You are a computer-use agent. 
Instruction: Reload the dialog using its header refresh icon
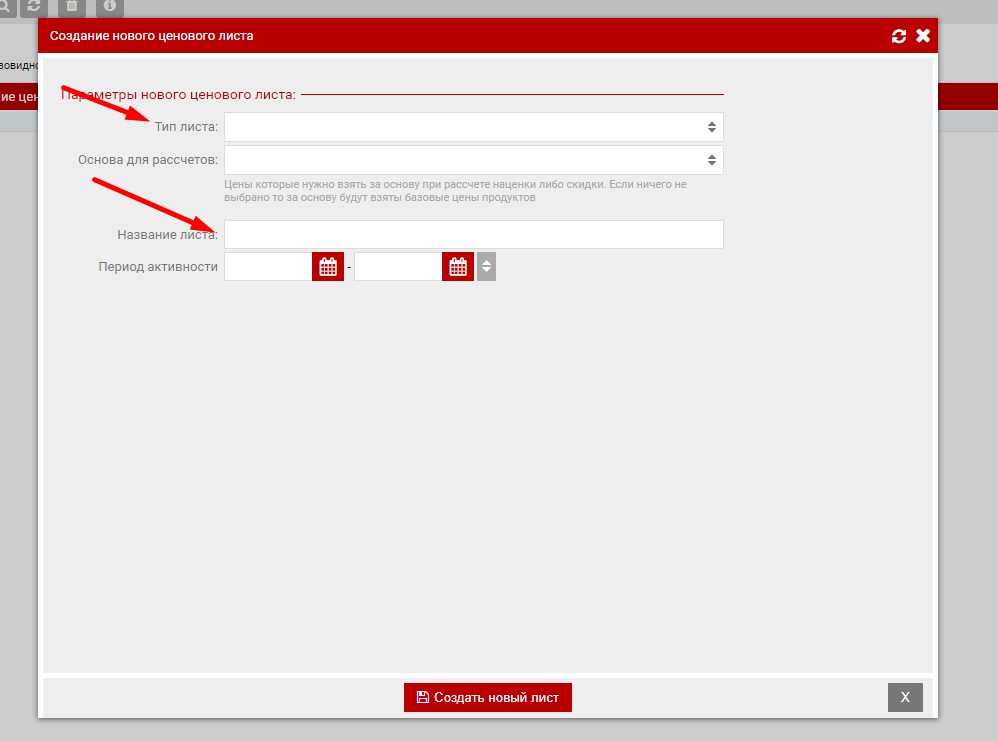899,36
